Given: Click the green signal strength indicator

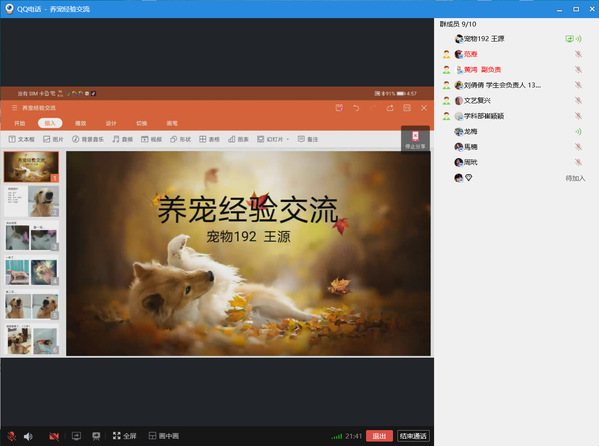Looking at the screenshot, I should (337, 436).
